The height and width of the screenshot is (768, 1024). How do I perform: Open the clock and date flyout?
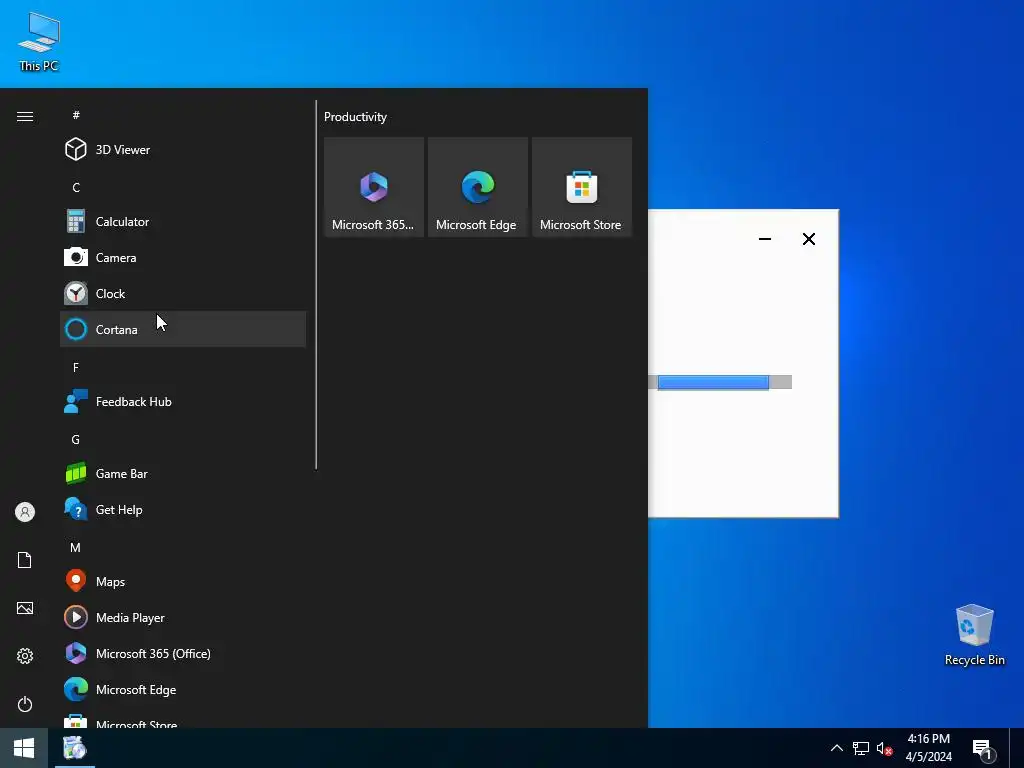(928, 748)
